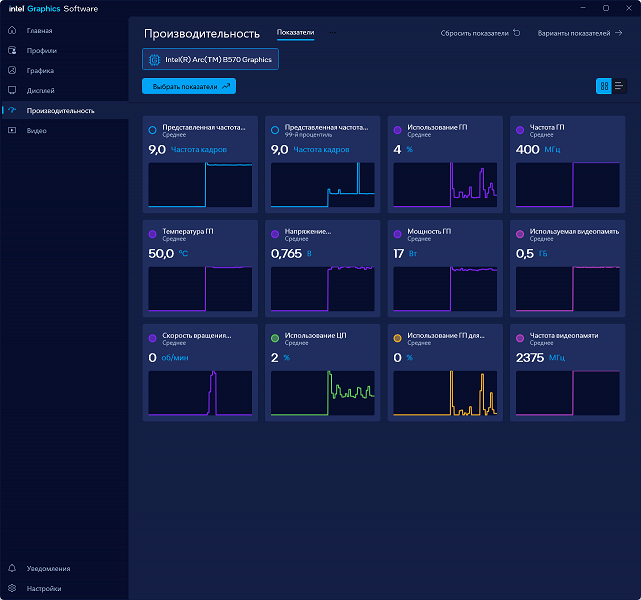Click the Мощность ГП graph

445,289
